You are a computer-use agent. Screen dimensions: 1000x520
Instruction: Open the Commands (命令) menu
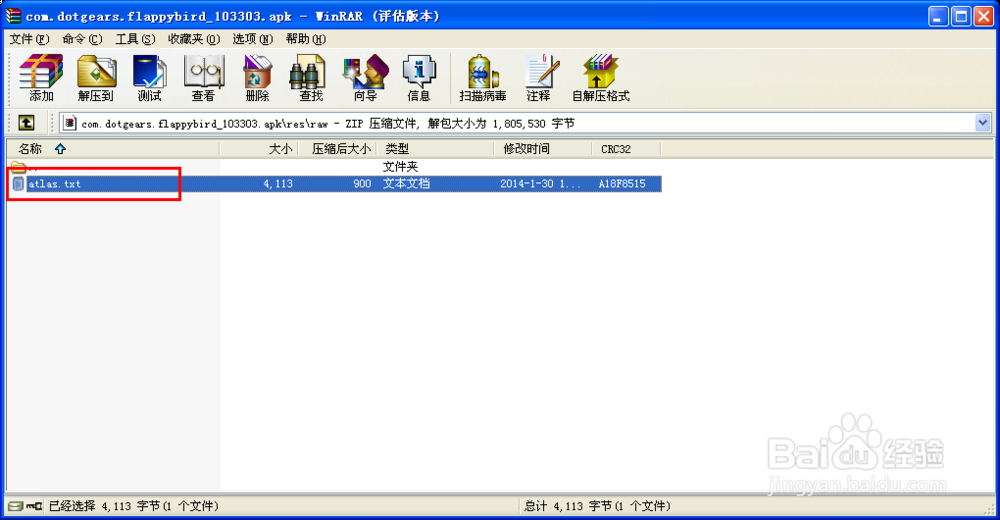tap(82, 39)
